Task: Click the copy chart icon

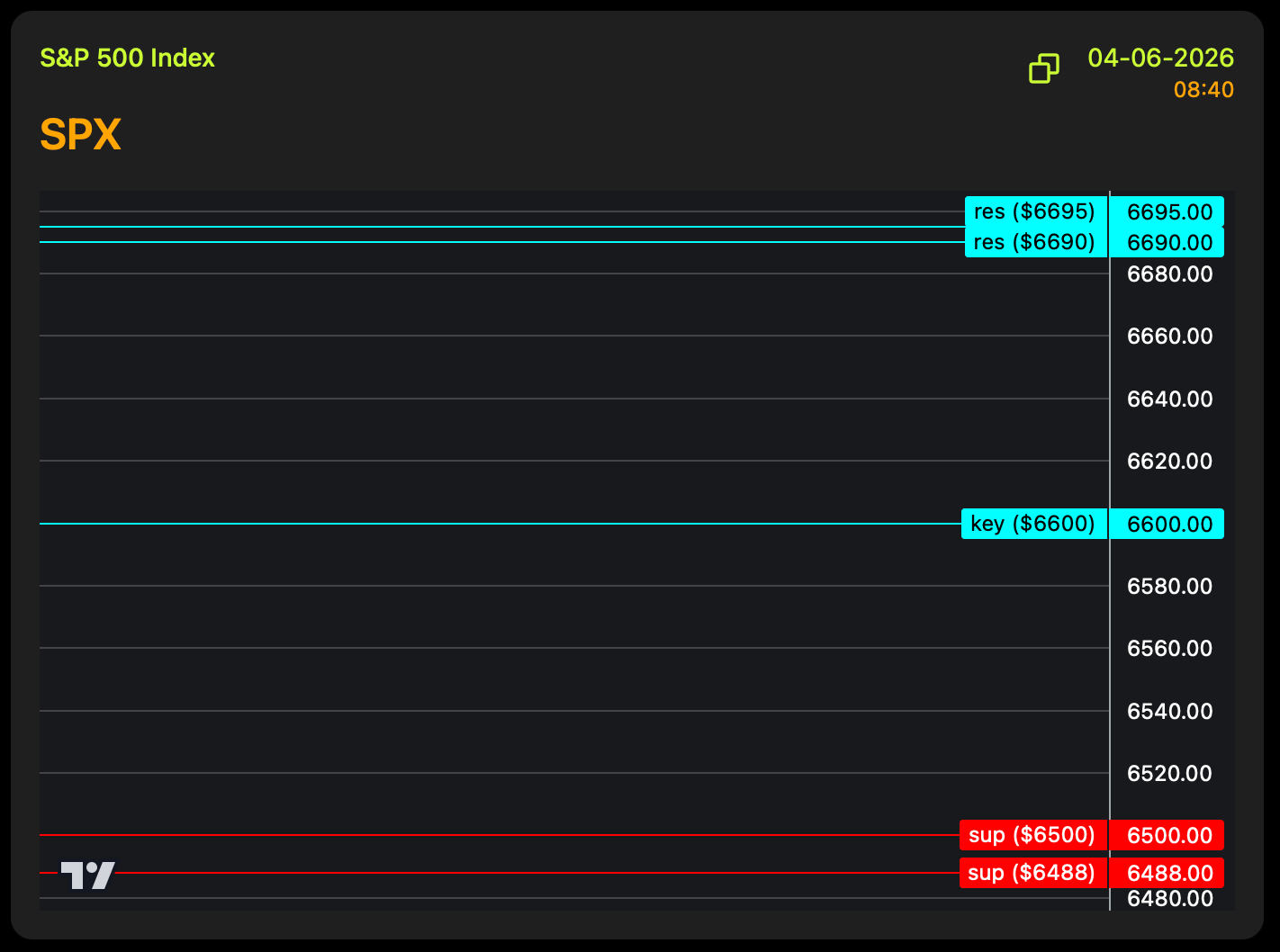Action: tap(1043, 68)
